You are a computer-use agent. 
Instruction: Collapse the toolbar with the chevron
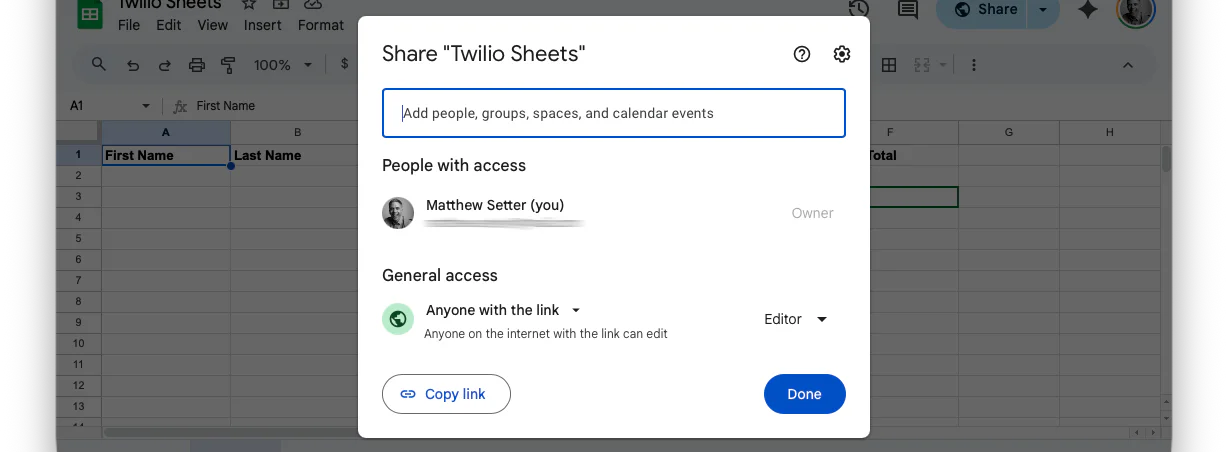(x=1128, y=65)
